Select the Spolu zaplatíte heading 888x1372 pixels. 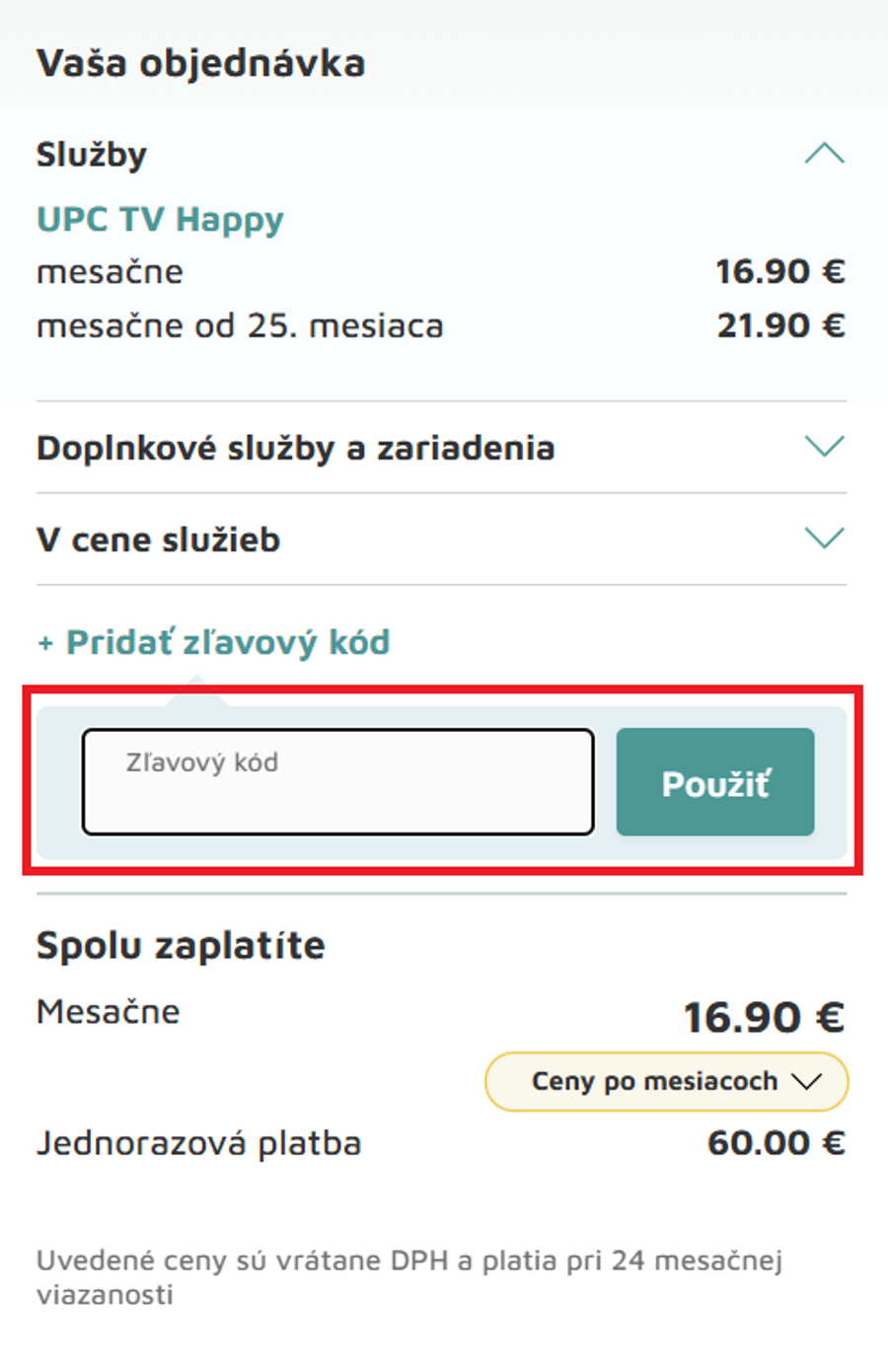click(x=181, y=944)
